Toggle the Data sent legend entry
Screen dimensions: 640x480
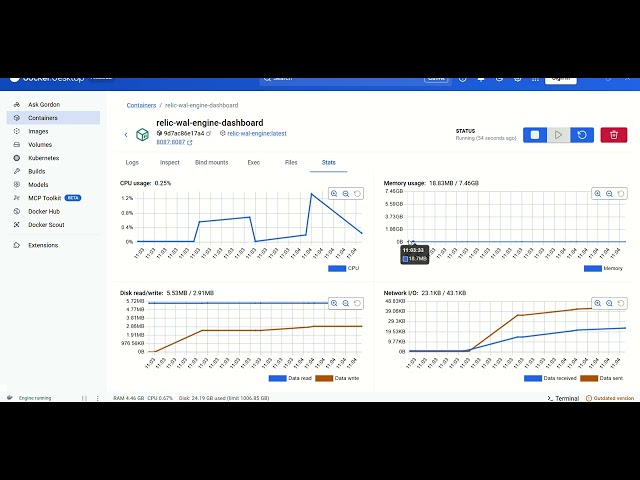click(602, 378)
